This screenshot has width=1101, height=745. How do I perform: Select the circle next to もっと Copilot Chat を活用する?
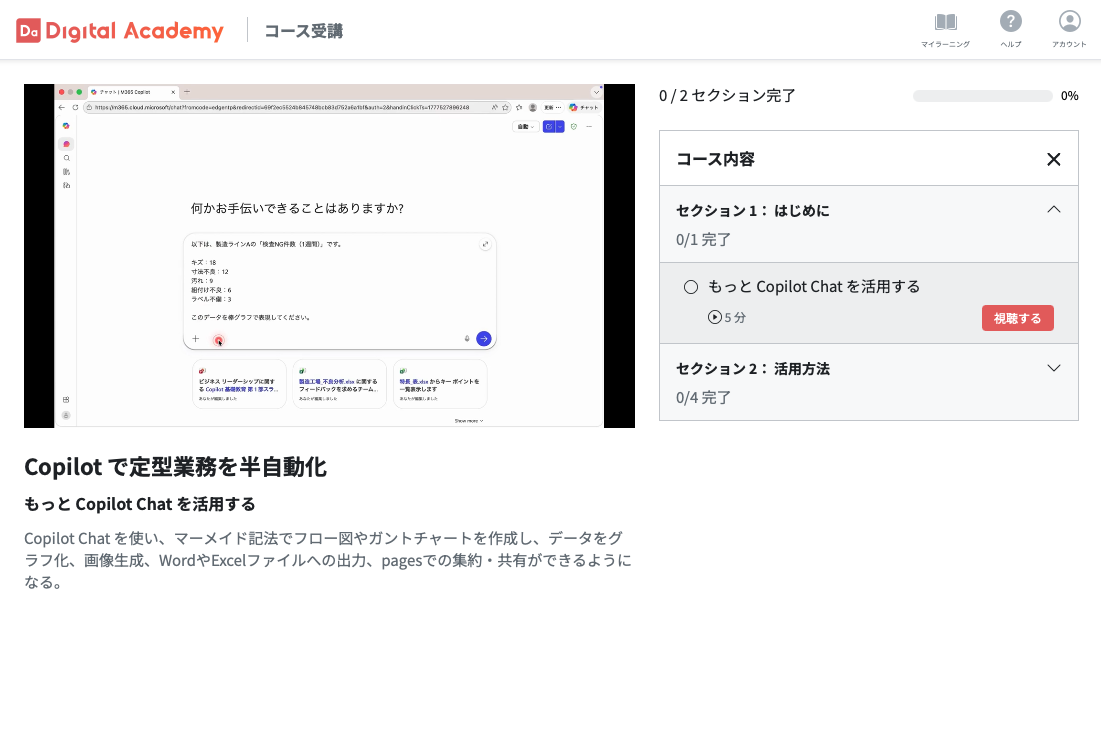pyautogui.click(x=691, y=286)
